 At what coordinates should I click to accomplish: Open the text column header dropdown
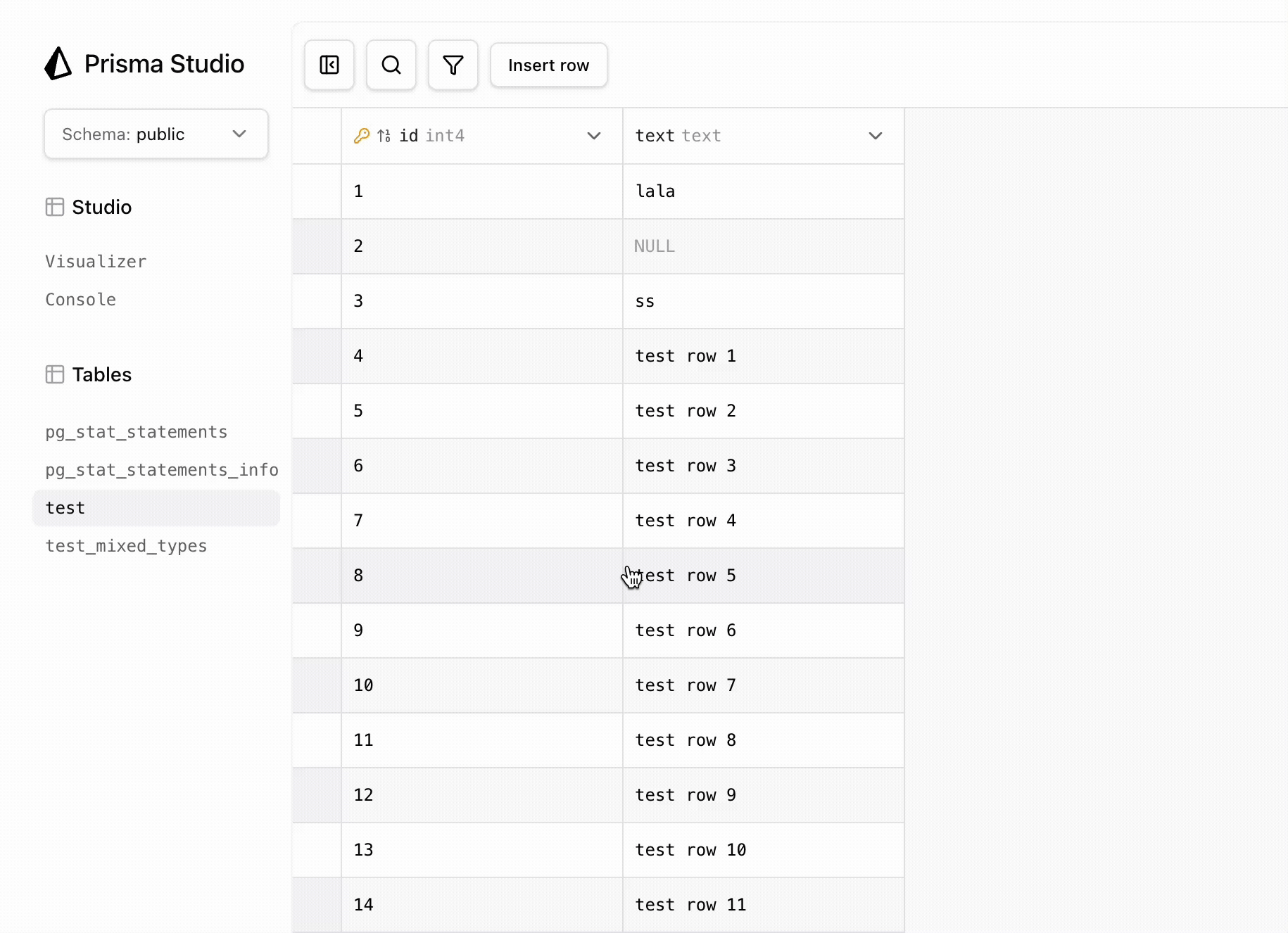click(875, 136)
